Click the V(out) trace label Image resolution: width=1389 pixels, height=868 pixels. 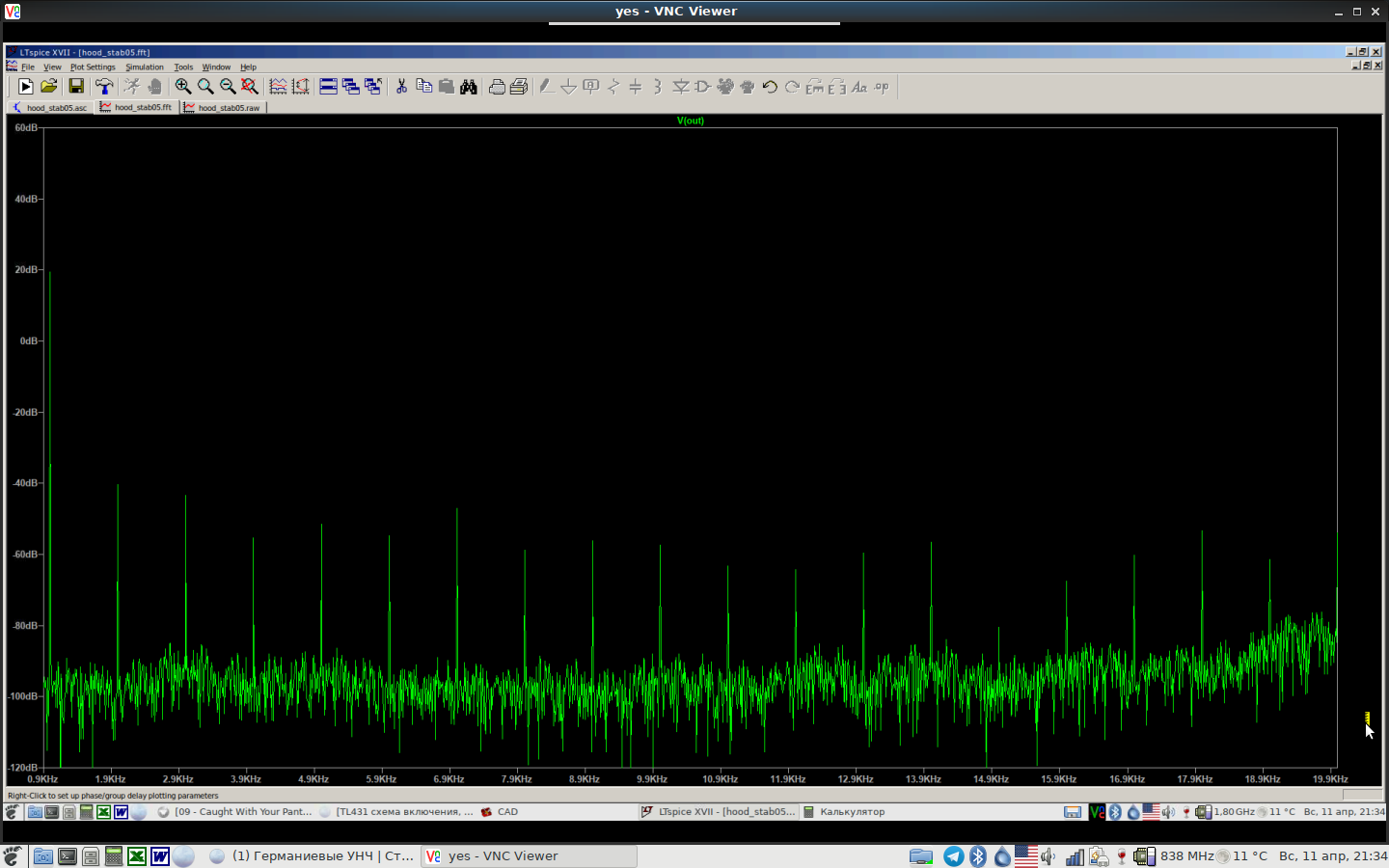click(691, 121)
